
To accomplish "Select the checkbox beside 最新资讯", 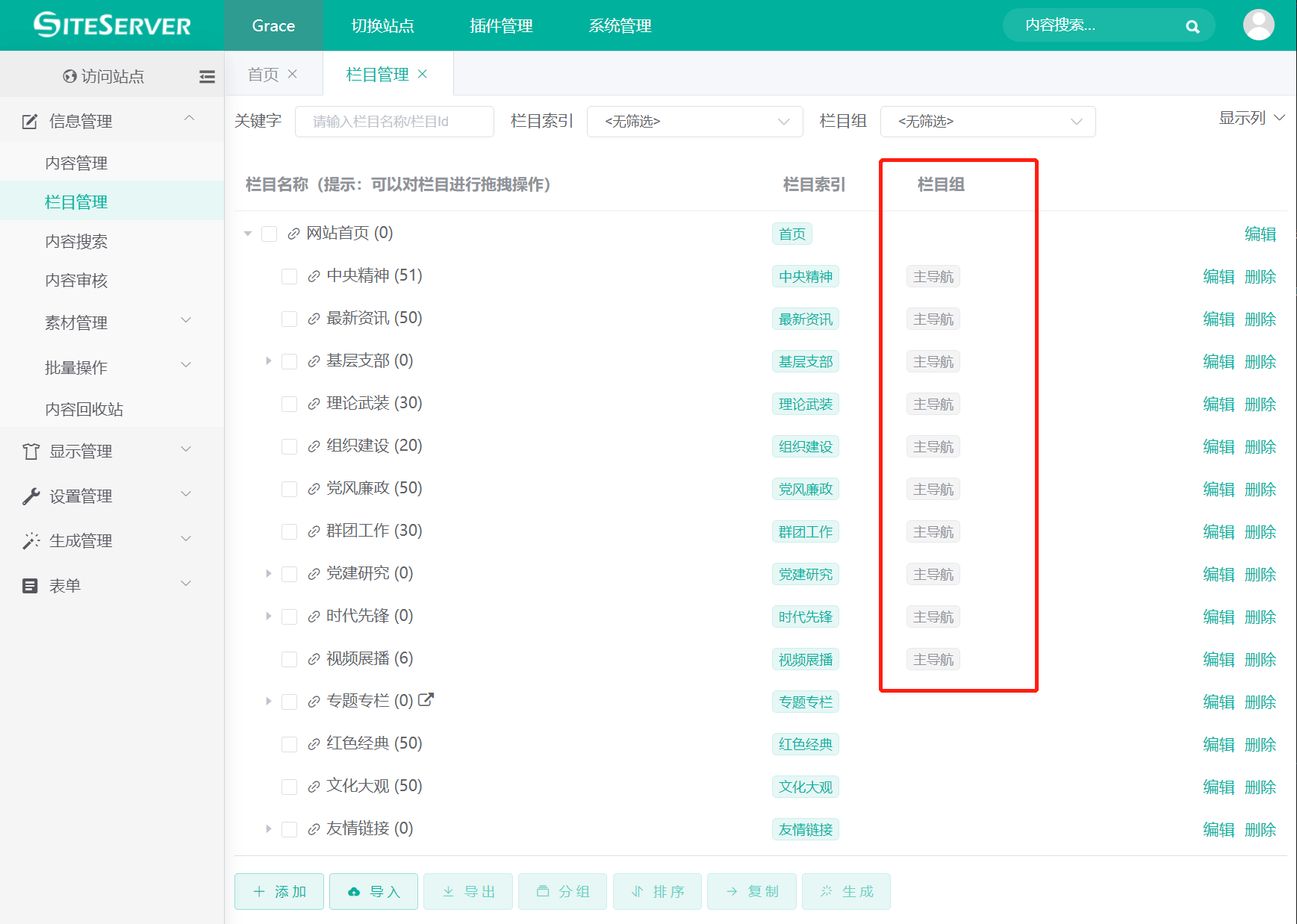I will [290, 319].
